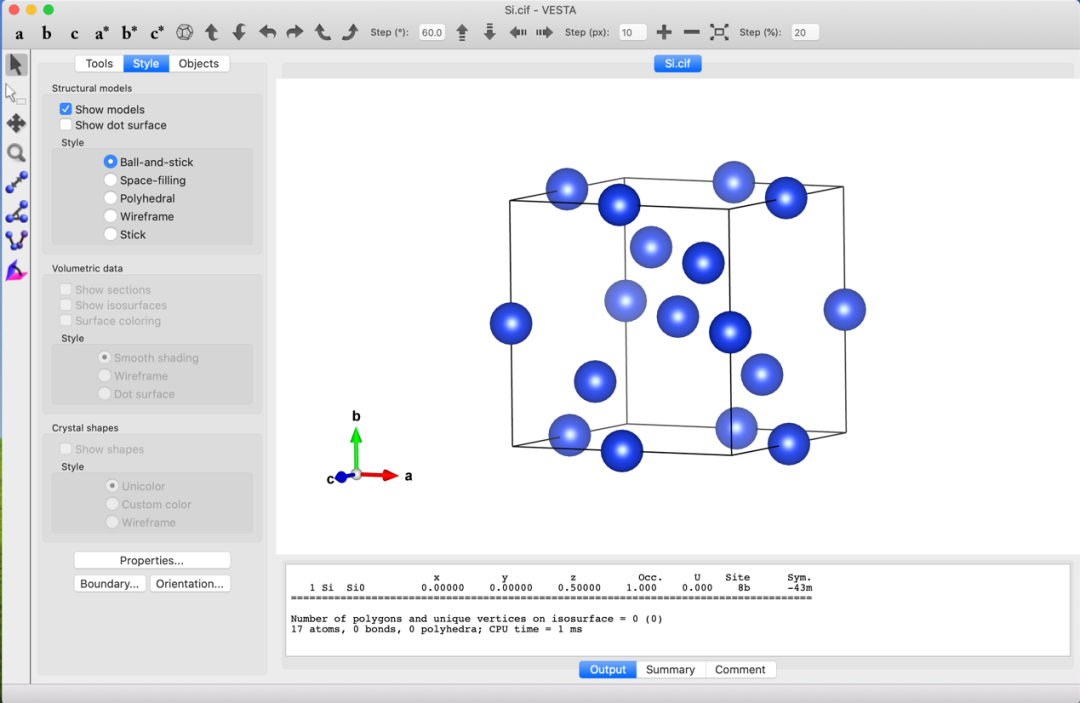Select the translate (four-arrow move) tool
This screenshot has height=703, width=1080.
coord(16,123)
